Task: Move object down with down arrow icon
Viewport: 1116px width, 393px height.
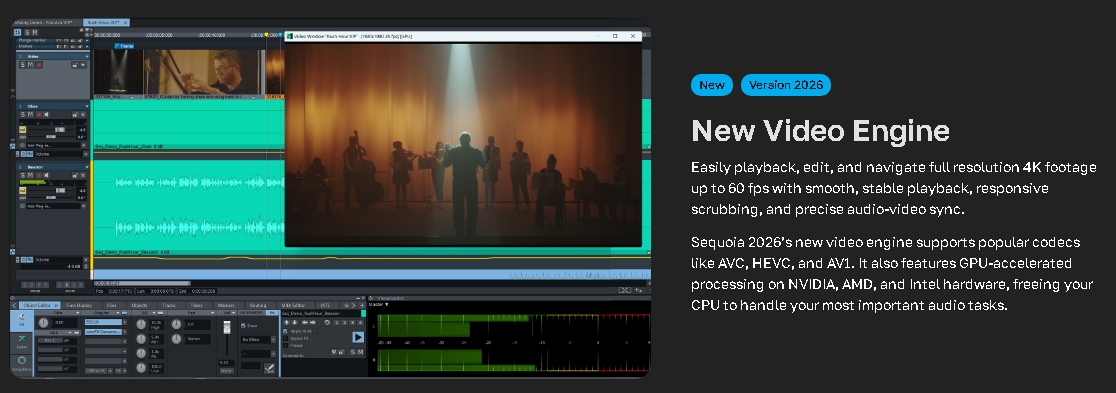Action: [x=295, y=323]
